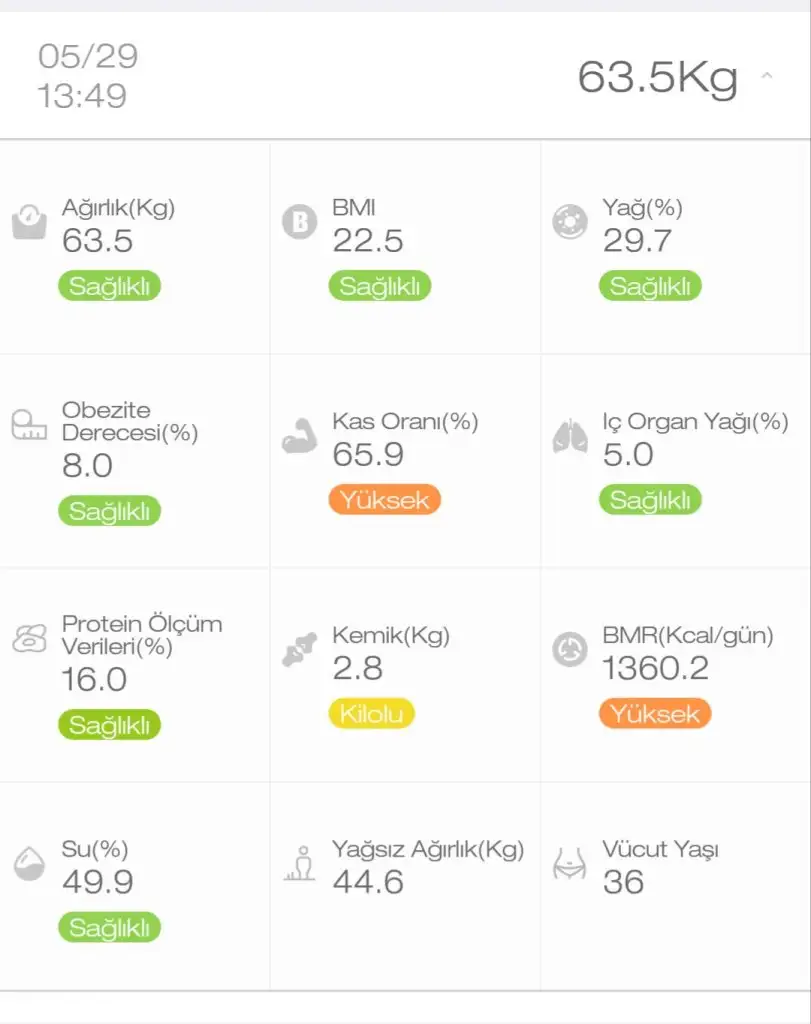
Task: Click the green Sağlıklı badge under BMI
Action: click(380, 286)
